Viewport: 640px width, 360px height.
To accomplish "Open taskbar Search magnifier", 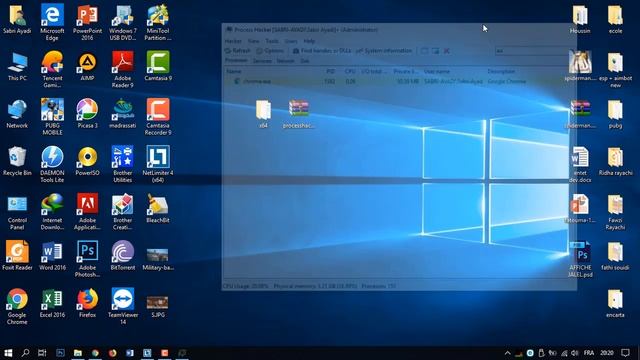I will tap(25, 353).
